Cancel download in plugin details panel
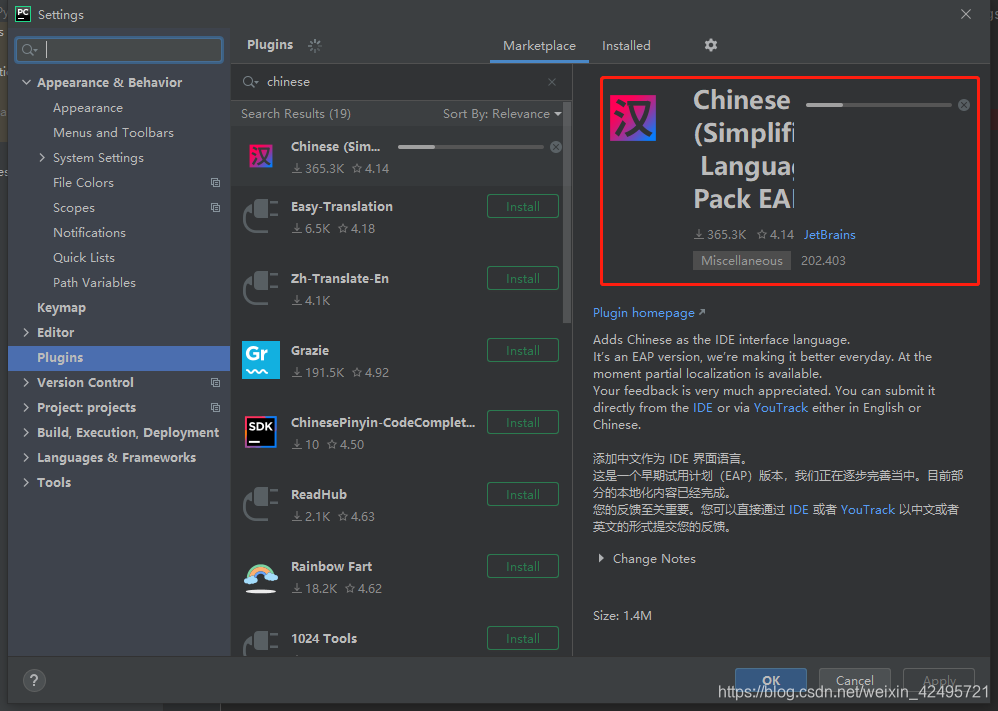Viewport: 998px width, 711px height. coord(964,105)
